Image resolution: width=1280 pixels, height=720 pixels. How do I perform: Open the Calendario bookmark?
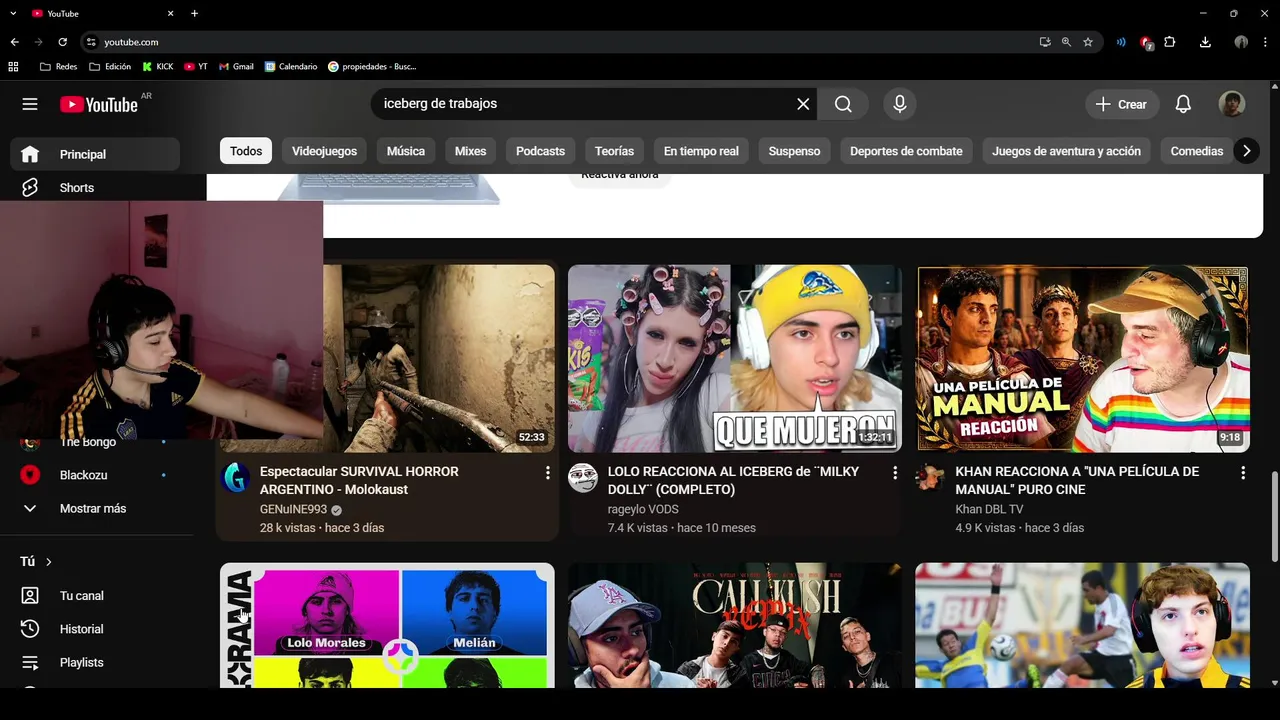click(x=291, y=67)
